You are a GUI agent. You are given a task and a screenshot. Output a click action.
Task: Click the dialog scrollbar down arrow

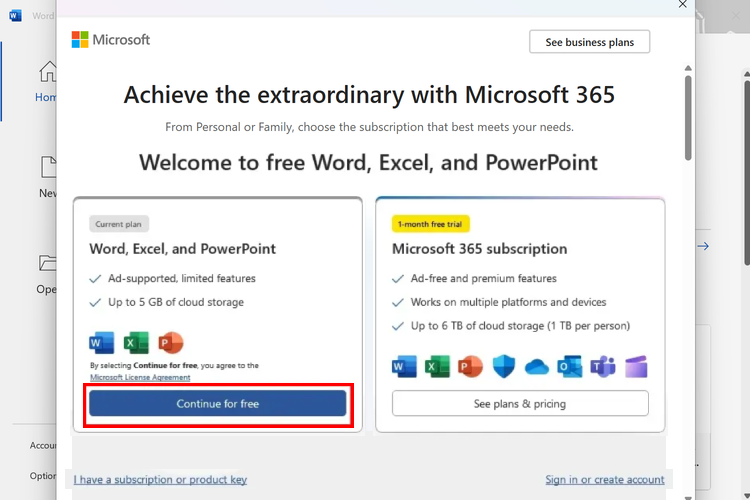[688, 497]
